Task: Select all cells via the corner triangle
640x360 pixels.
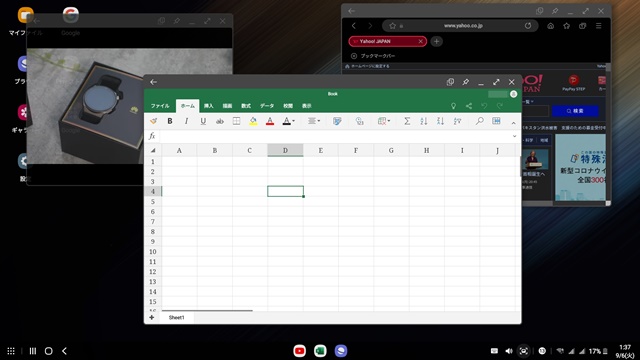Action: click(153, 151)
